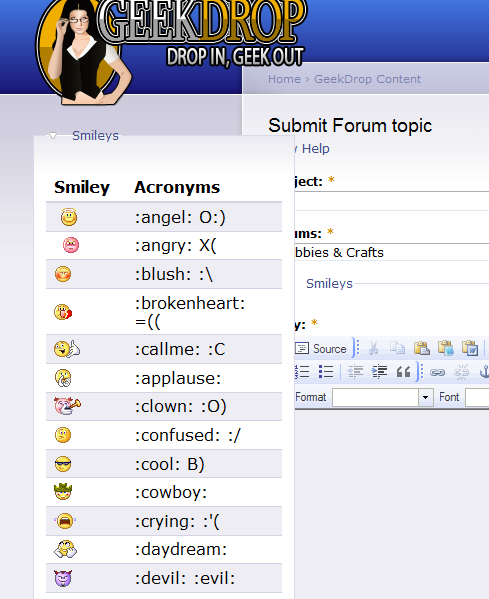The width and height of the screenshot is (489, 599).
Task: Increase indent using the indent icon
Action: [x=379, y=371]
